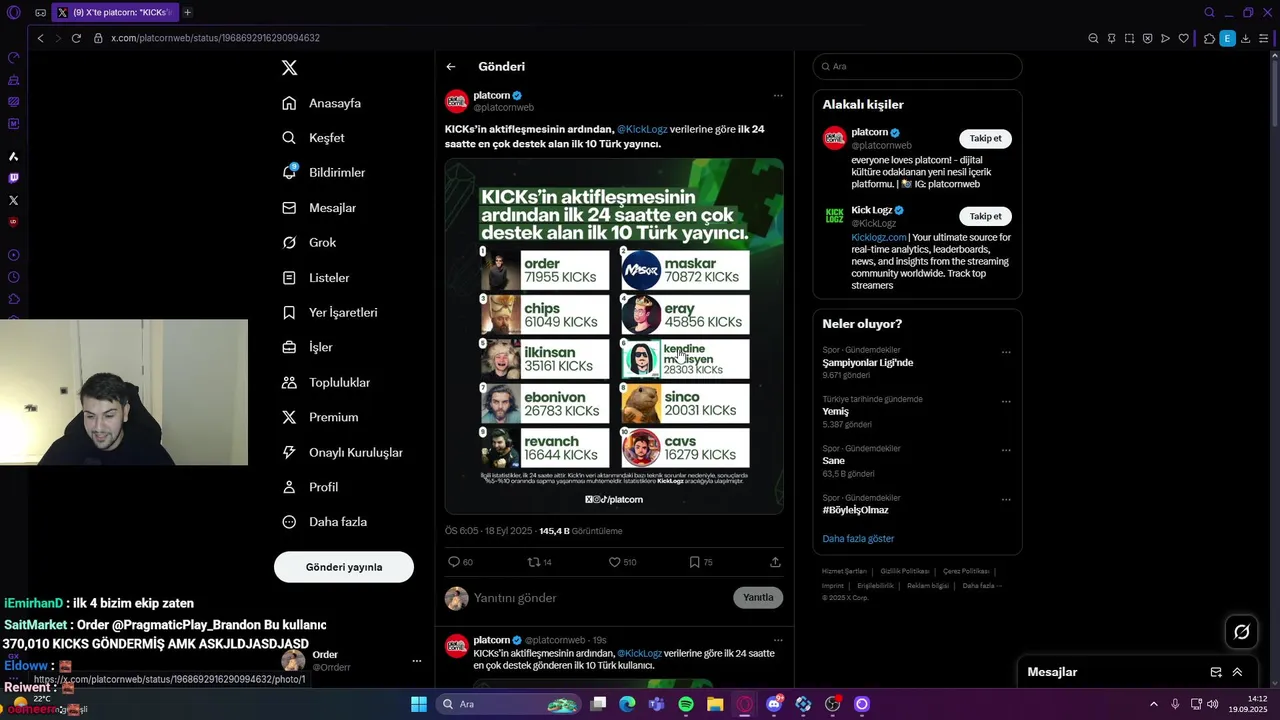This screenshot has height=720, width=1280.
Task: Click the Grok floating button
Action: pos(1242,632)
